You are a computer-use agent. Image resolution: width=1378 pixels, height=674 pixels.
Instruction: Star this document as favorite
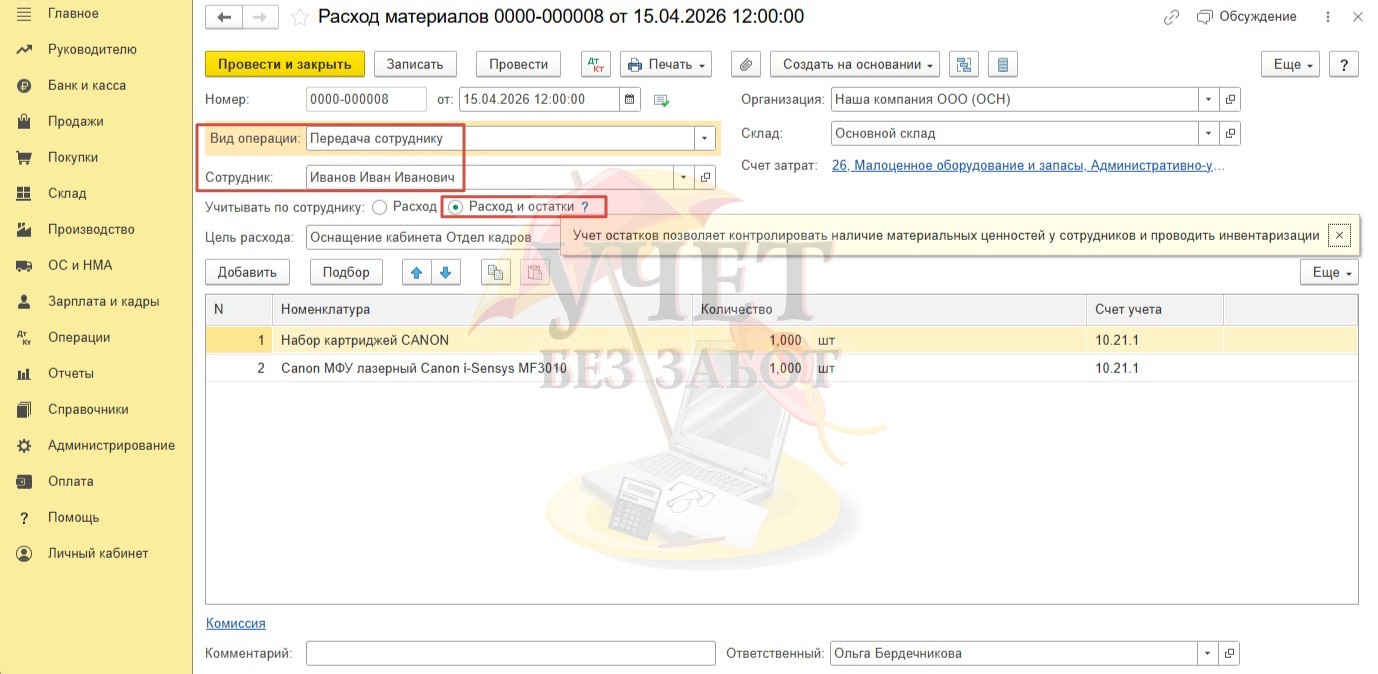point(299,17)
